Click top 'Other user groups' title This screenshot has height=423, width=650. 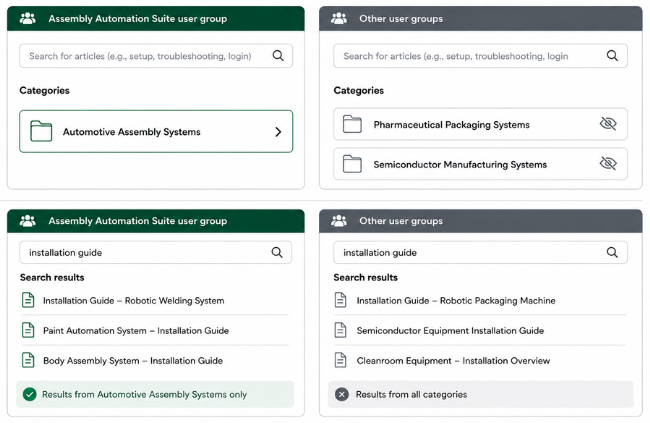pyautogui.click(x=401, y=19)
